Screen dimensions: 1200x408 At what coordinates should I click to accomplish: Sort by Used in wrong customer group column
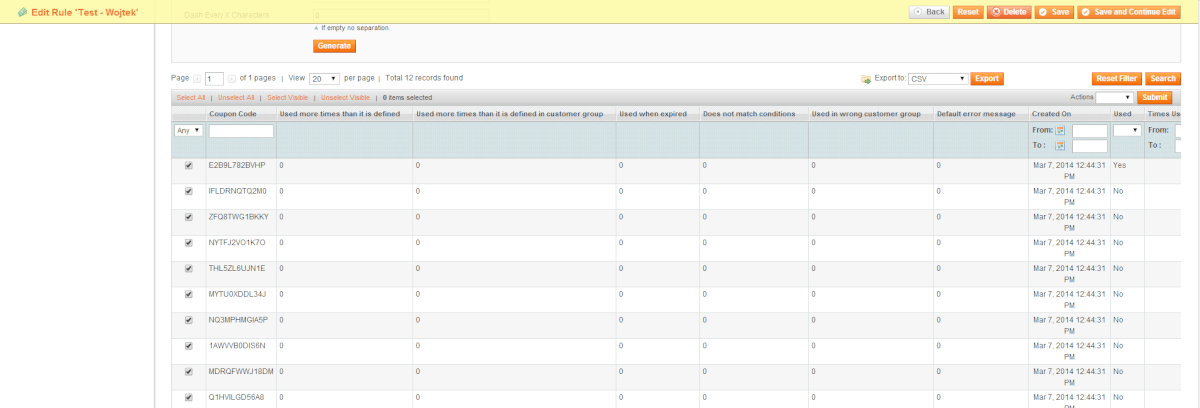[866, 114]
